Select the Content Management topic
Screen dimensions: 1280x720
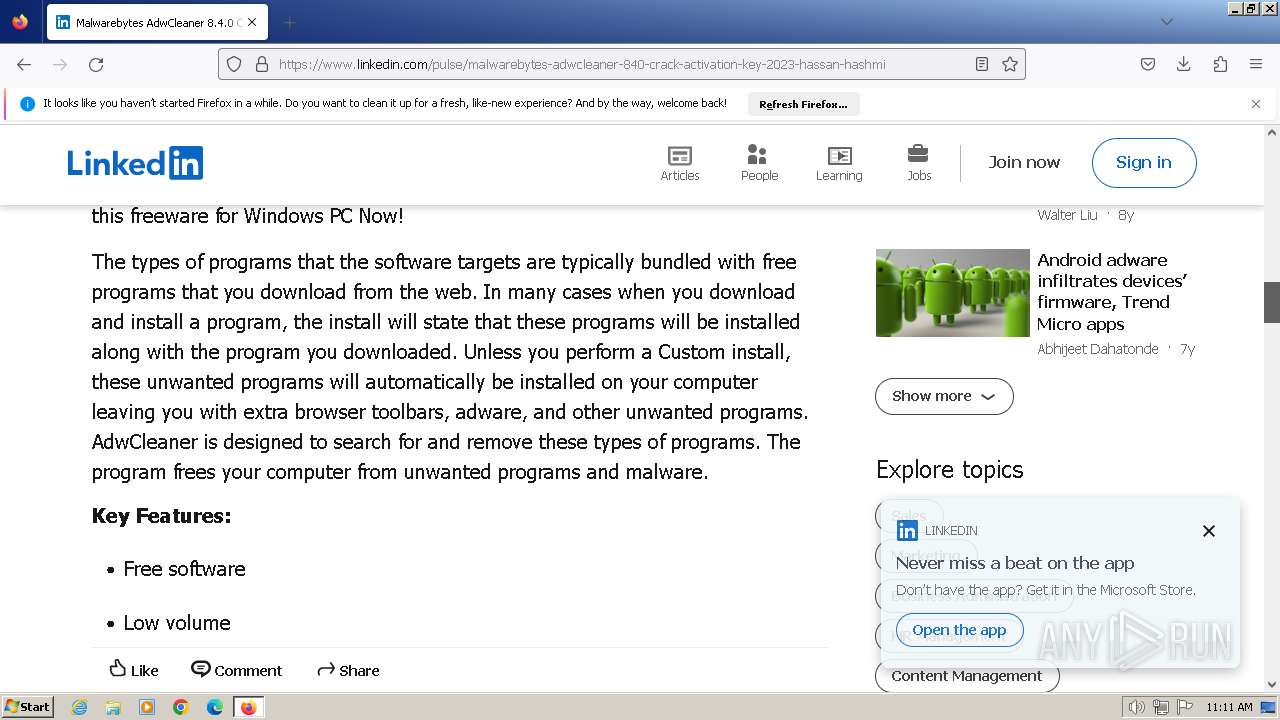coord(967,676)
